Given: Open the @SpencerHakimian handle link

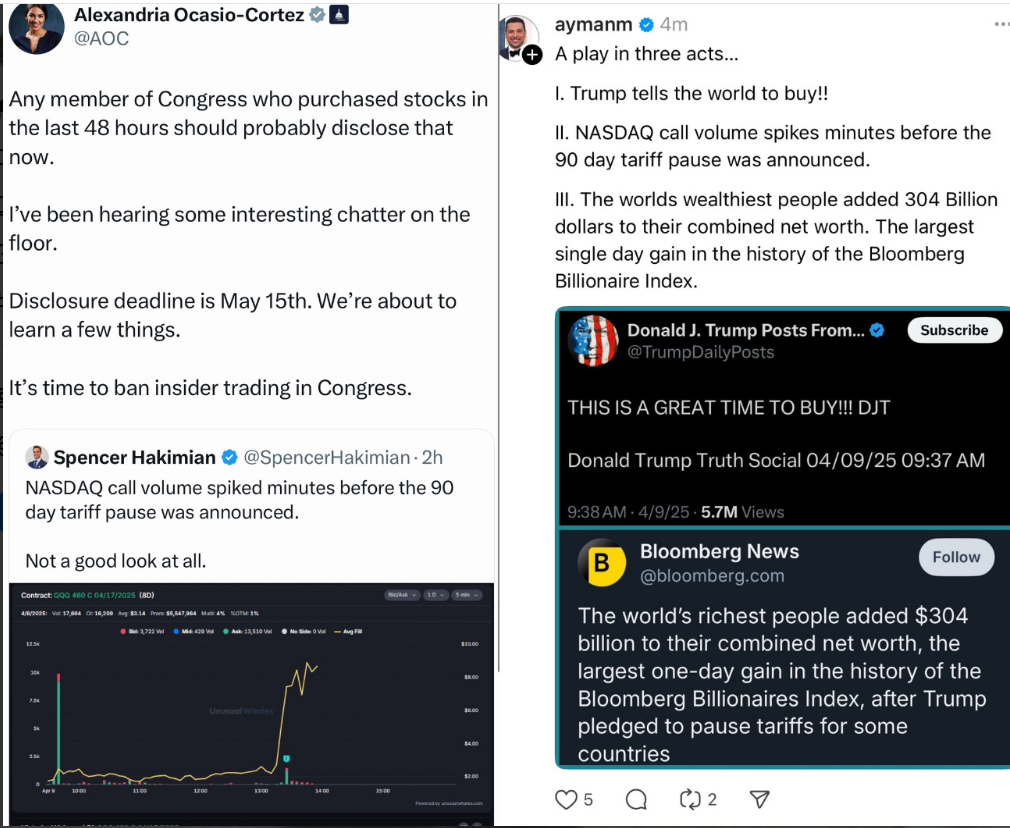Looking at the screenshot, I should click(x=327, y=457).
